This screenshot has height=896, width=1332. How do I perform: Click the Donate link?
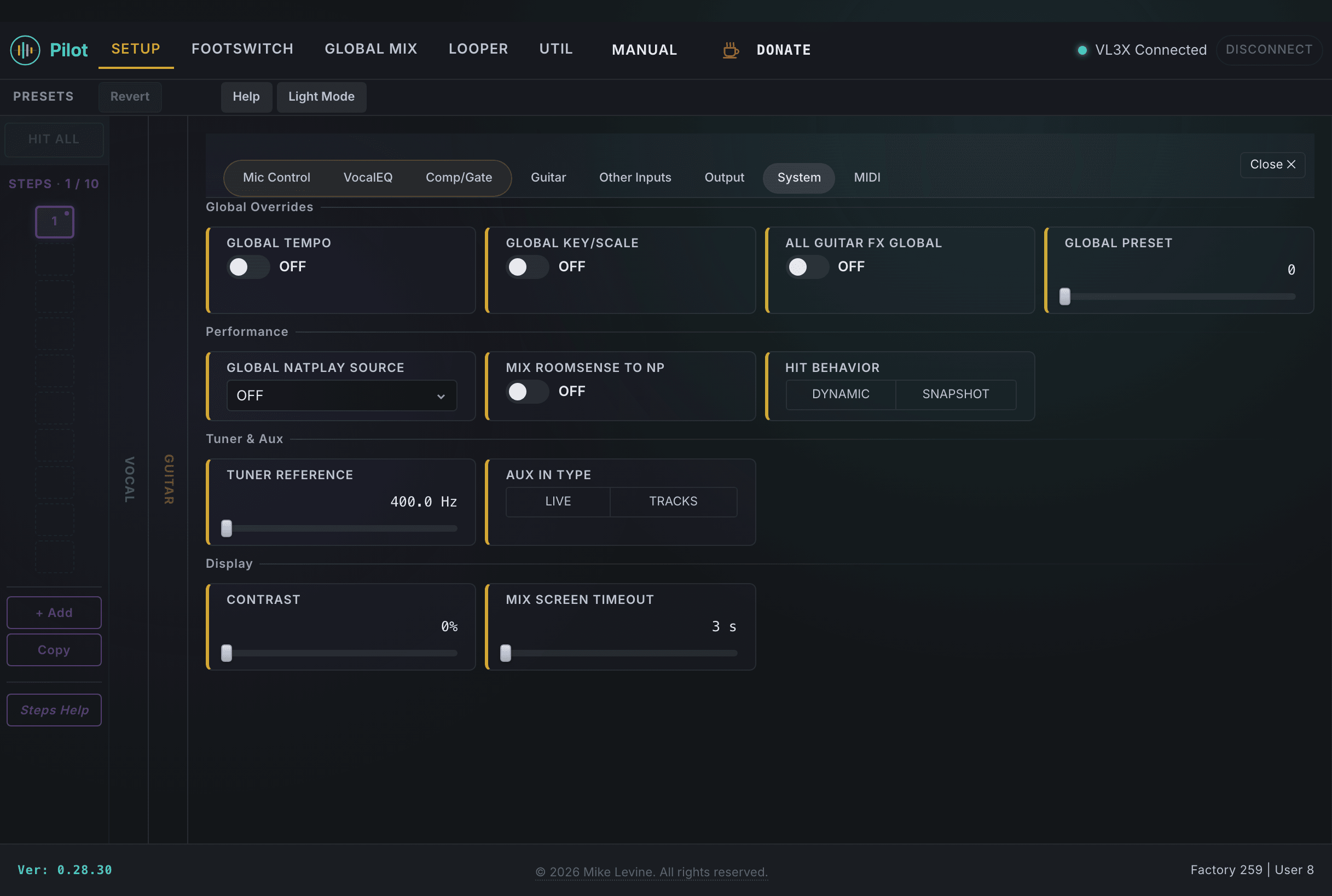click(x=783, y=50)
